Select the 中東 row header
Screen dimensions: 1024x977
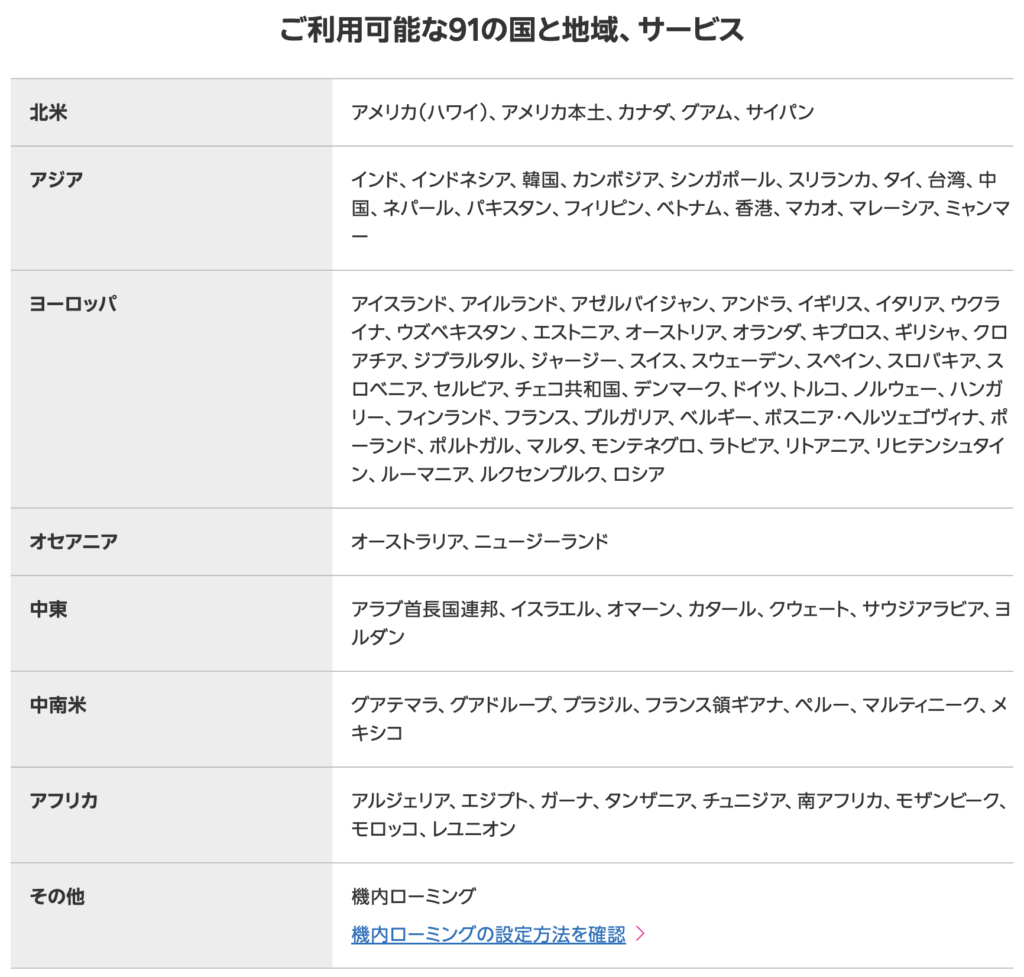coord(49,609)
